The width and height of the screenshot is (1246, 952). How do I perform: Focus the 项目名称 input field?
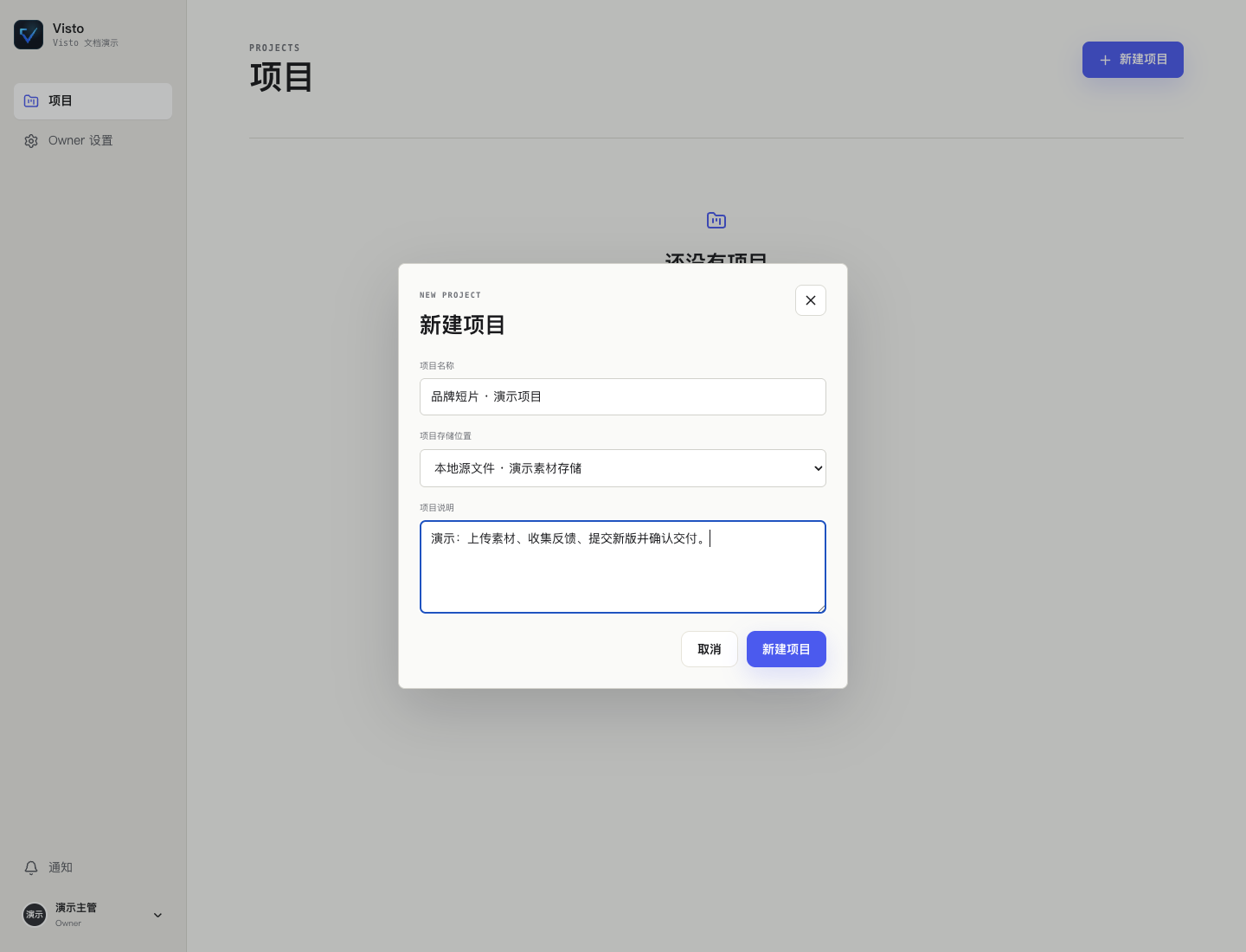[623, 396]
